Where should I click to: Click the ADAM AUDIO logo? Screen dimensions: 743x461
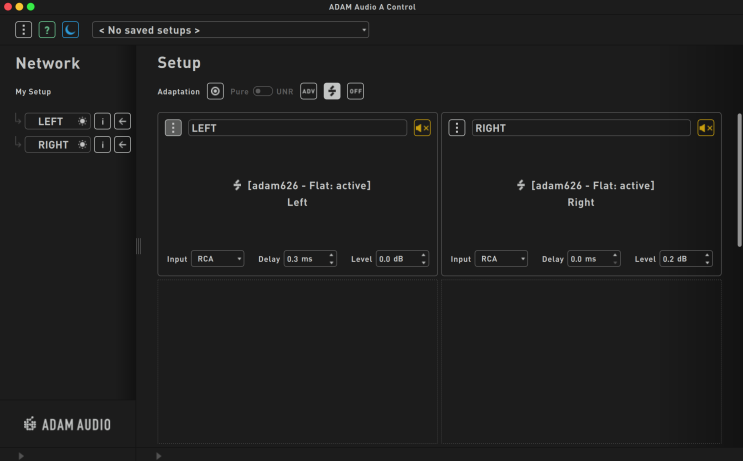click(67, 425)
